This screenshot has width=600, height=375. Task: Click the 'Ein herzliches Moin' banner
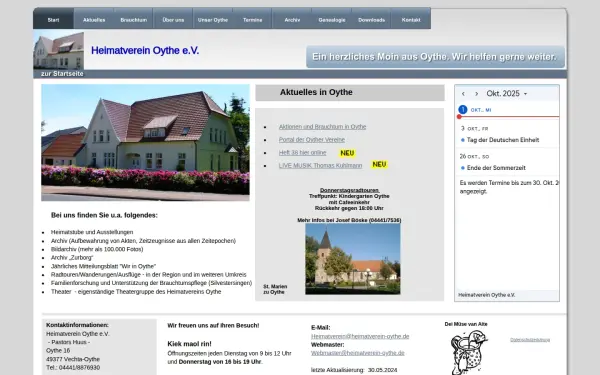tap(435, 57)
